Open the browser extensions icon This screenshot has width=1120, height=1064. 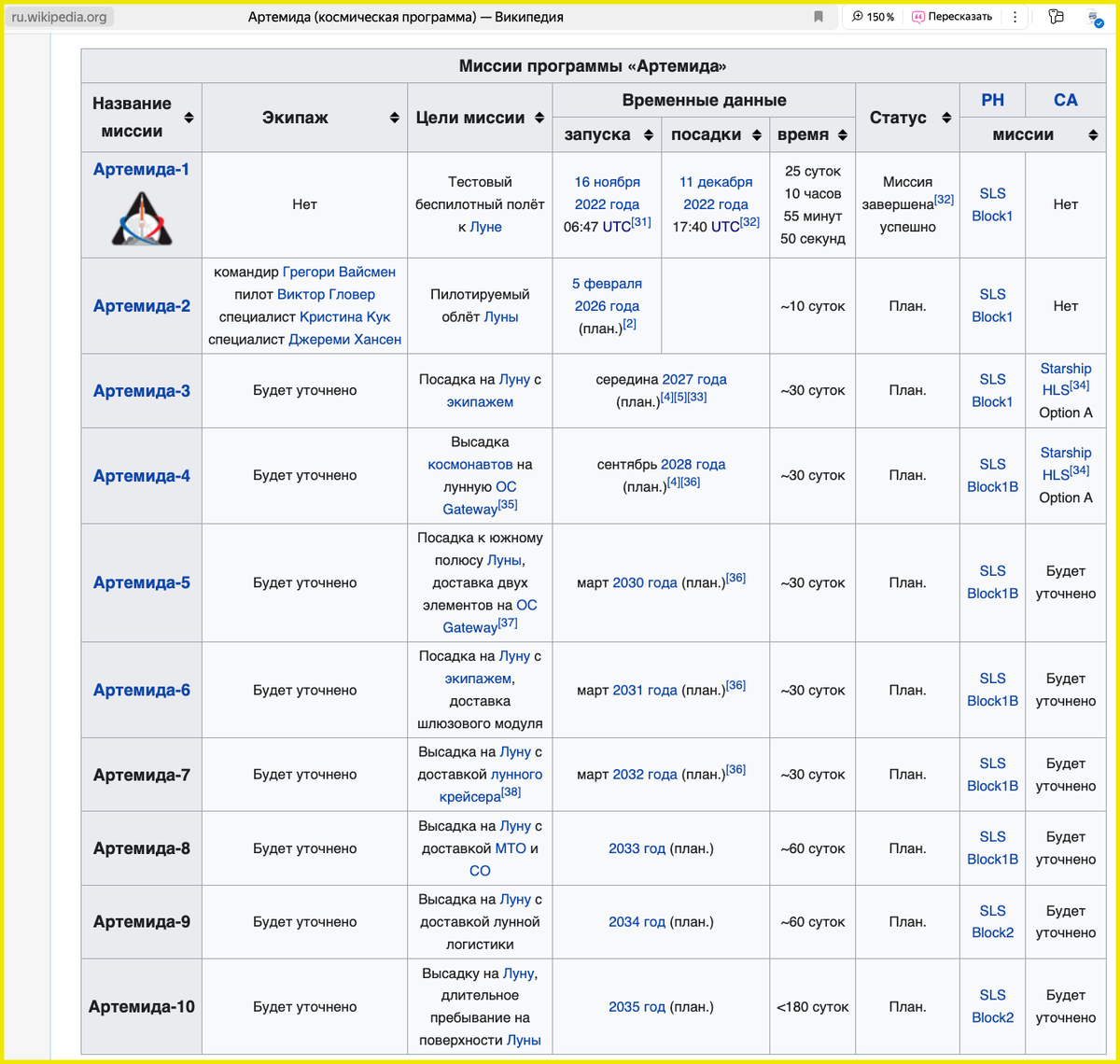[1056, 17]
